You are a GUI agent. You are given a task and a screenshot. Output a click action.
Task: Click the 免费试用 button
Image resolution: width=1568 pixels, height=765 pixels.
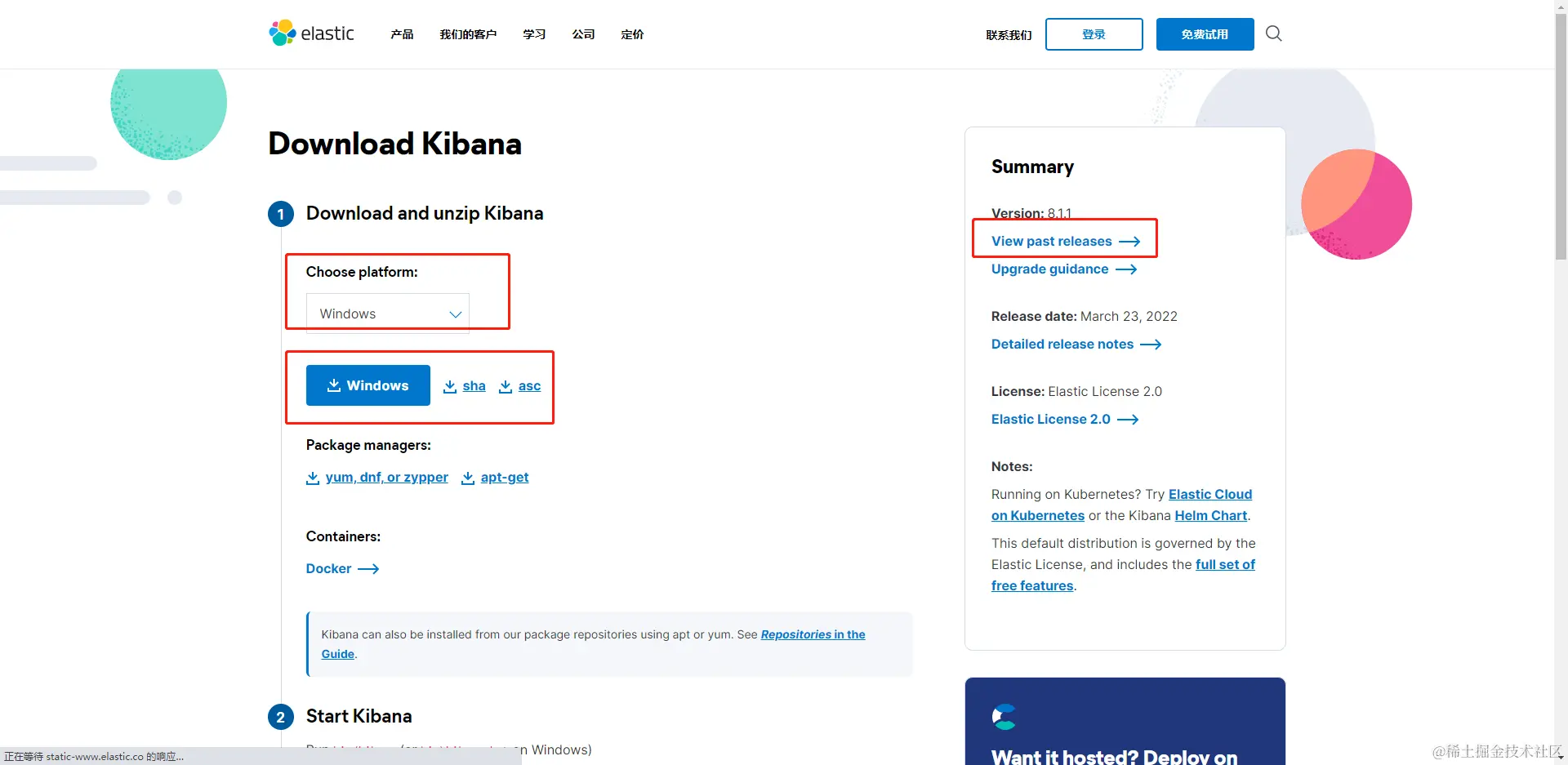(x=1204, y=34)
